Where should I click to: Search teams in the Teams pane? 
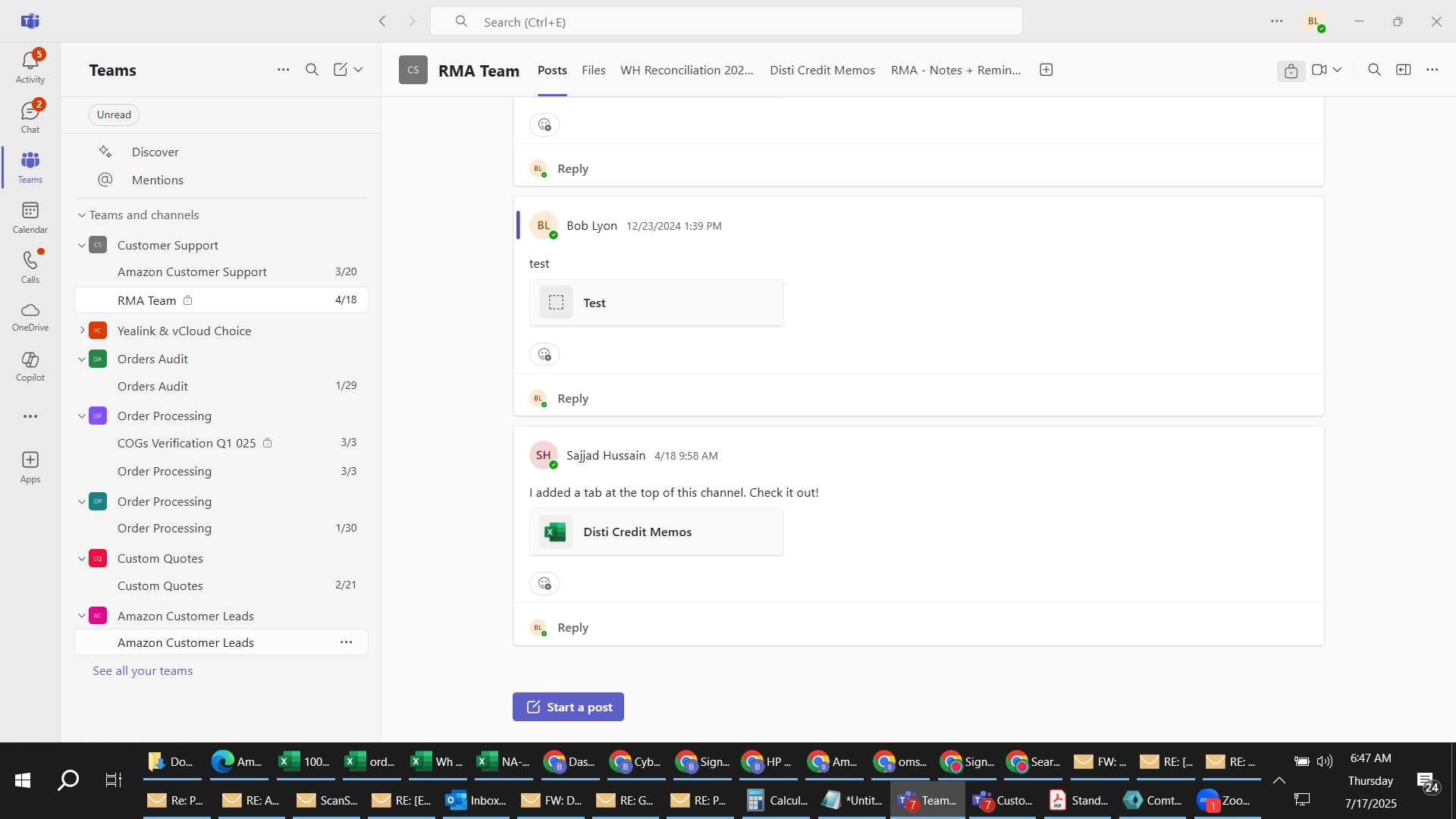(312, 70)
